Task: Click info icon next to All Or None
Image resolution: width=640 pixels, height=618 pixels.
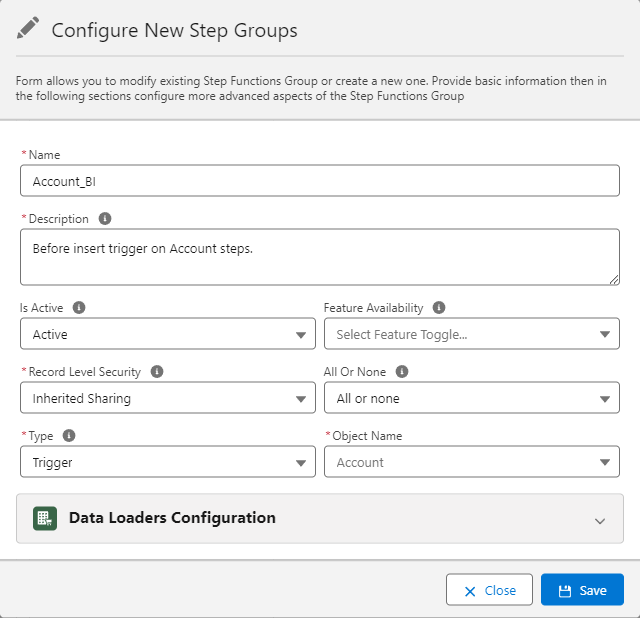Action: 402,372
